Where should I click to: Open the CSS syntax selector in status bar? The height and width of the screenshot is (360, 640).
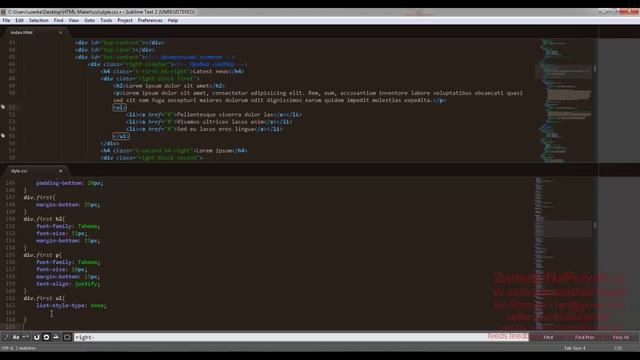coord(618,348)
